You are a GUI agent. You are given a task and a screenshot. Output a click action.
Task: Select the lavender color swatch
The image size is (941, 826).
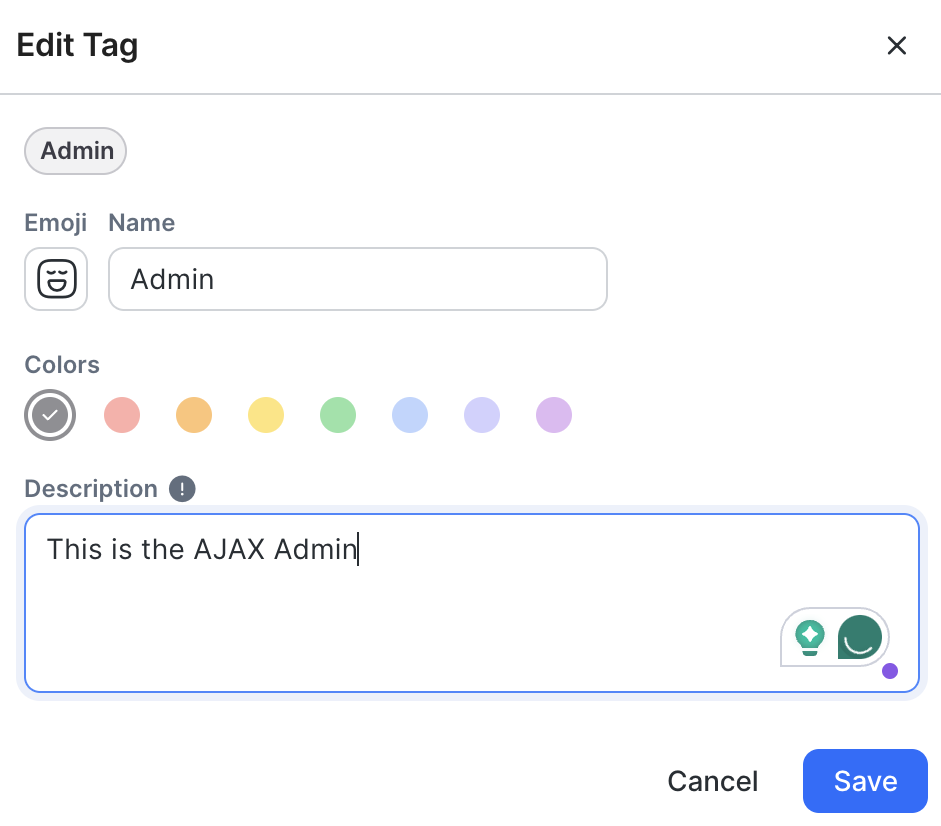coord(482,415)
